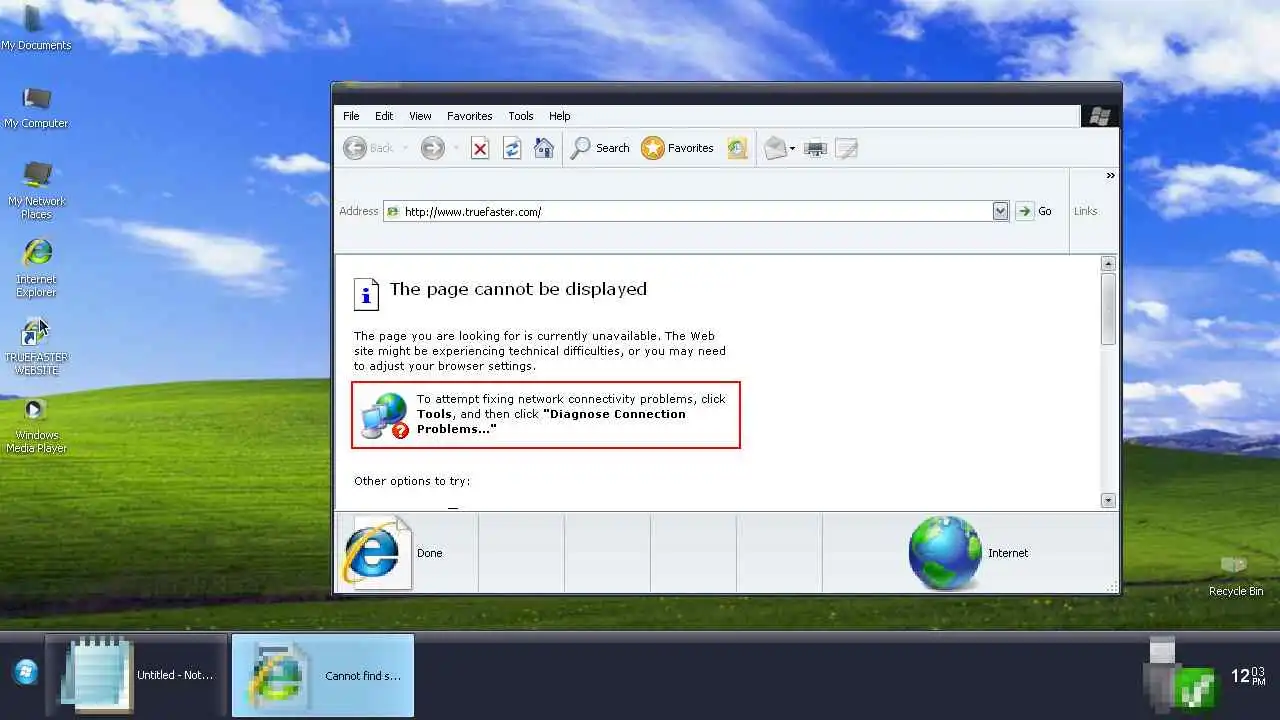Open the Start button
This screenshot has width=1280, height=720.
(x=25, y=672)
